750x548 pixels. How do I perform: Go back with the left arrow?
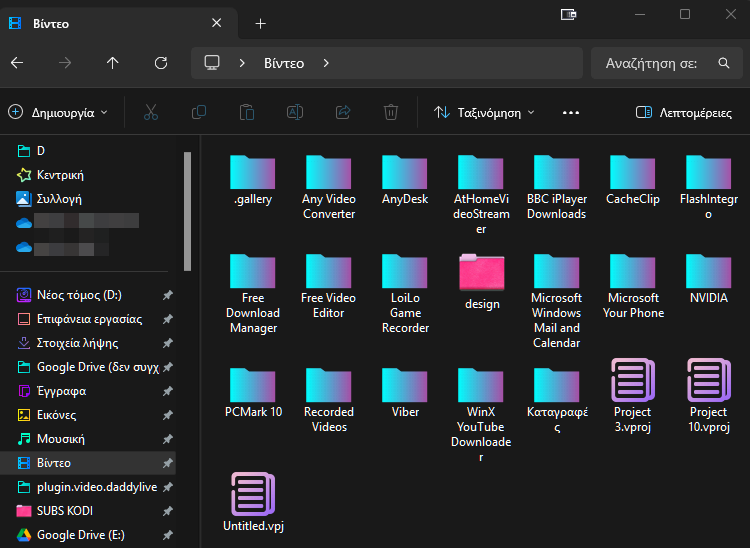click(x=17, y=63)
